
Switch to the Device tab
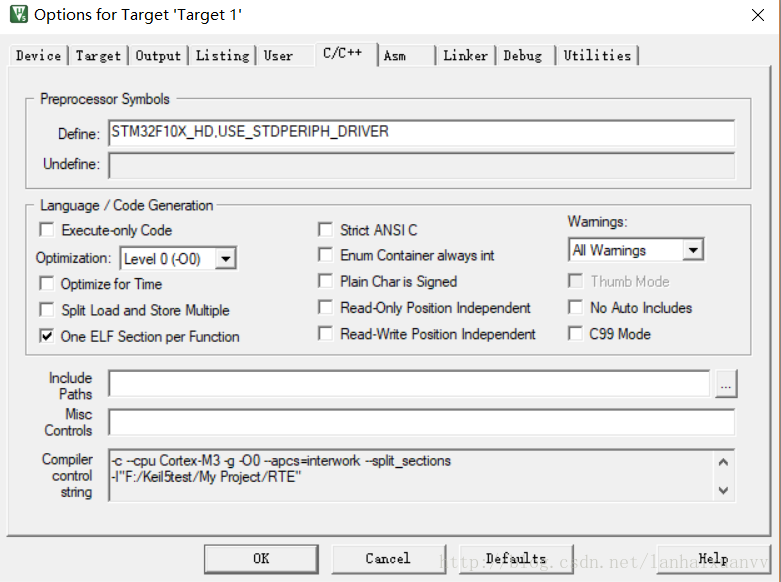tap(38, 55)
